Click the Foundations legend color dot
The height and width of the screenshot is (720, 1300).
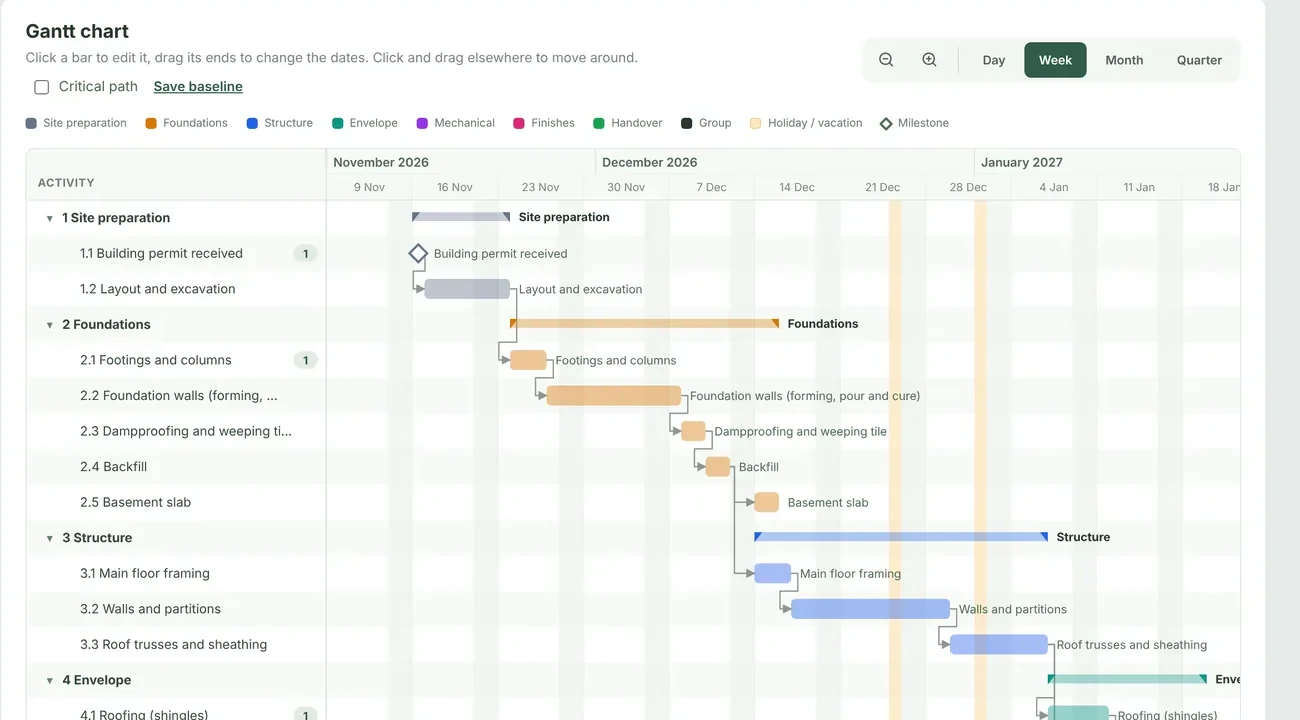coord(151,123)
